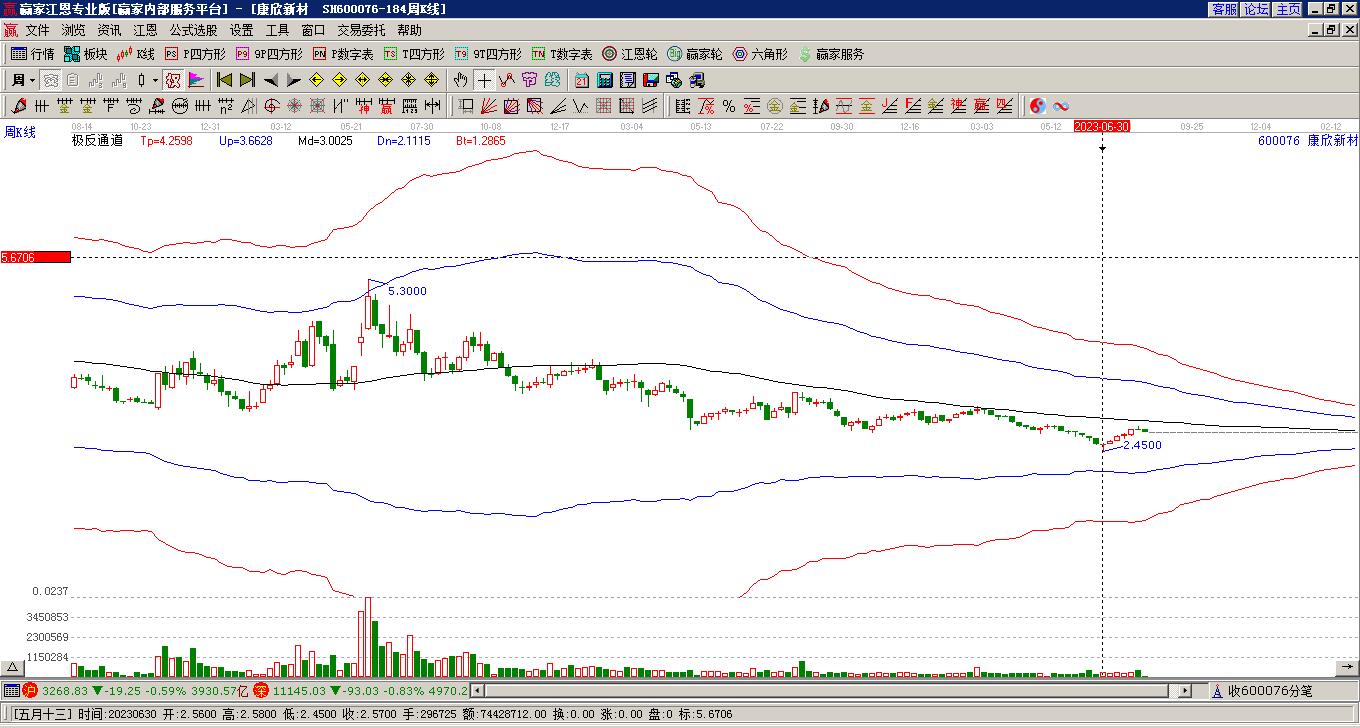Click the 论坛 forum link
The image size is (1360, 728).
pyautogui.click(x=1256, y=9)
